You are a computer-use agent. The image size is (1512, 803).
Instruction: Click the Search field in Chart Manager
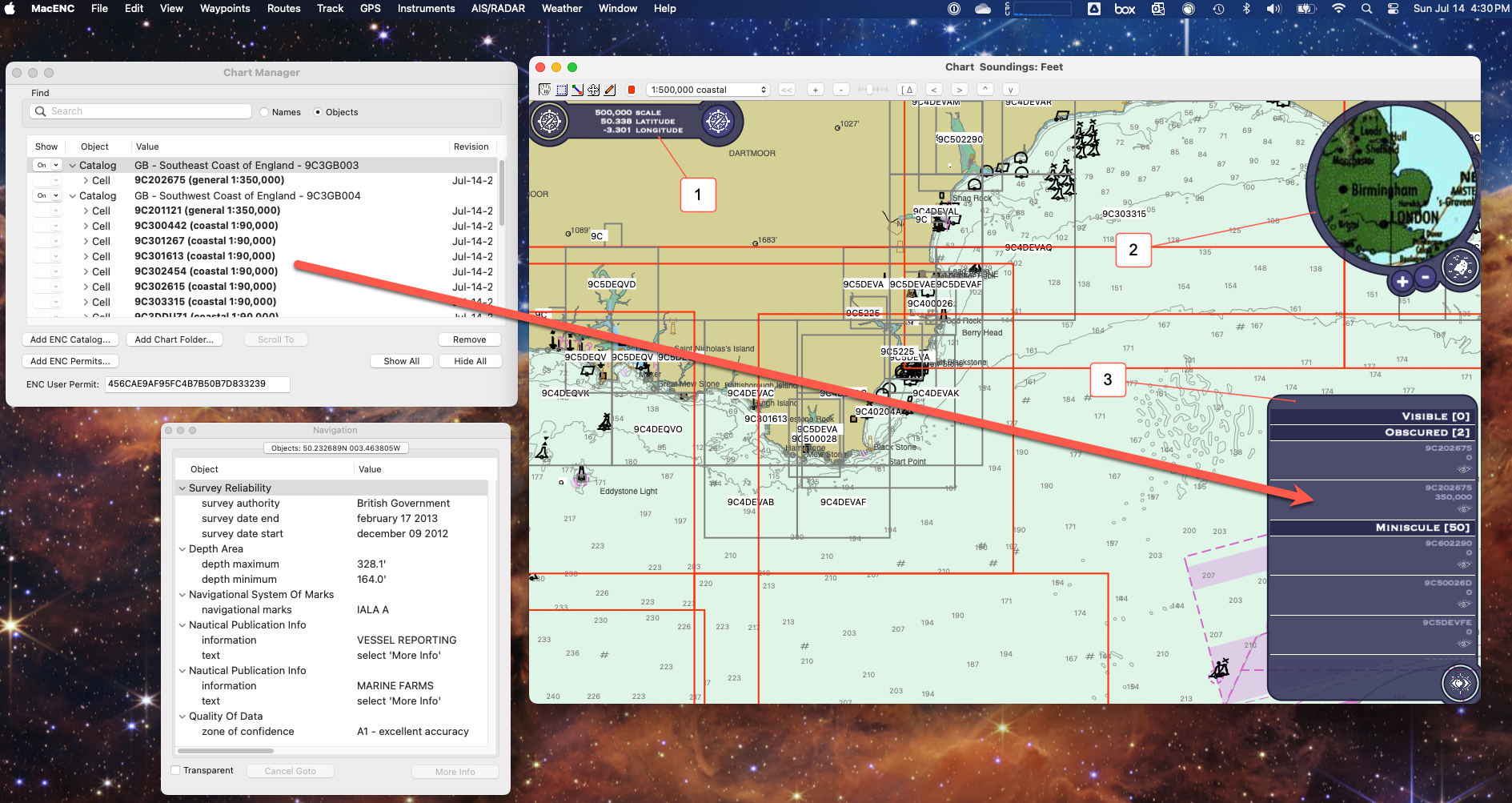(x=141, y=111)
